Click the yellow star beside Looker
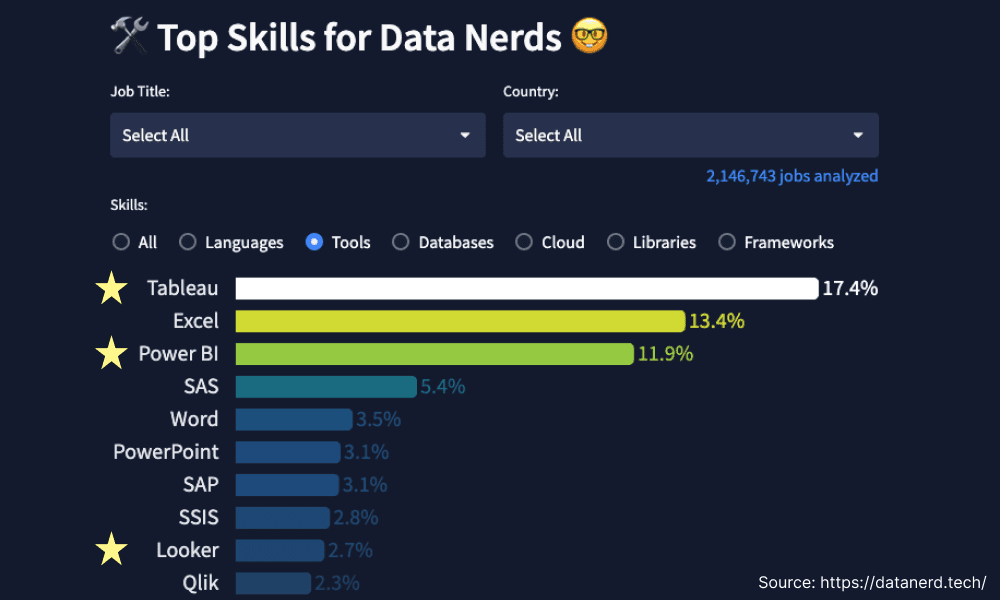The height and width of the screenshot is (600, 1000). 111,549
